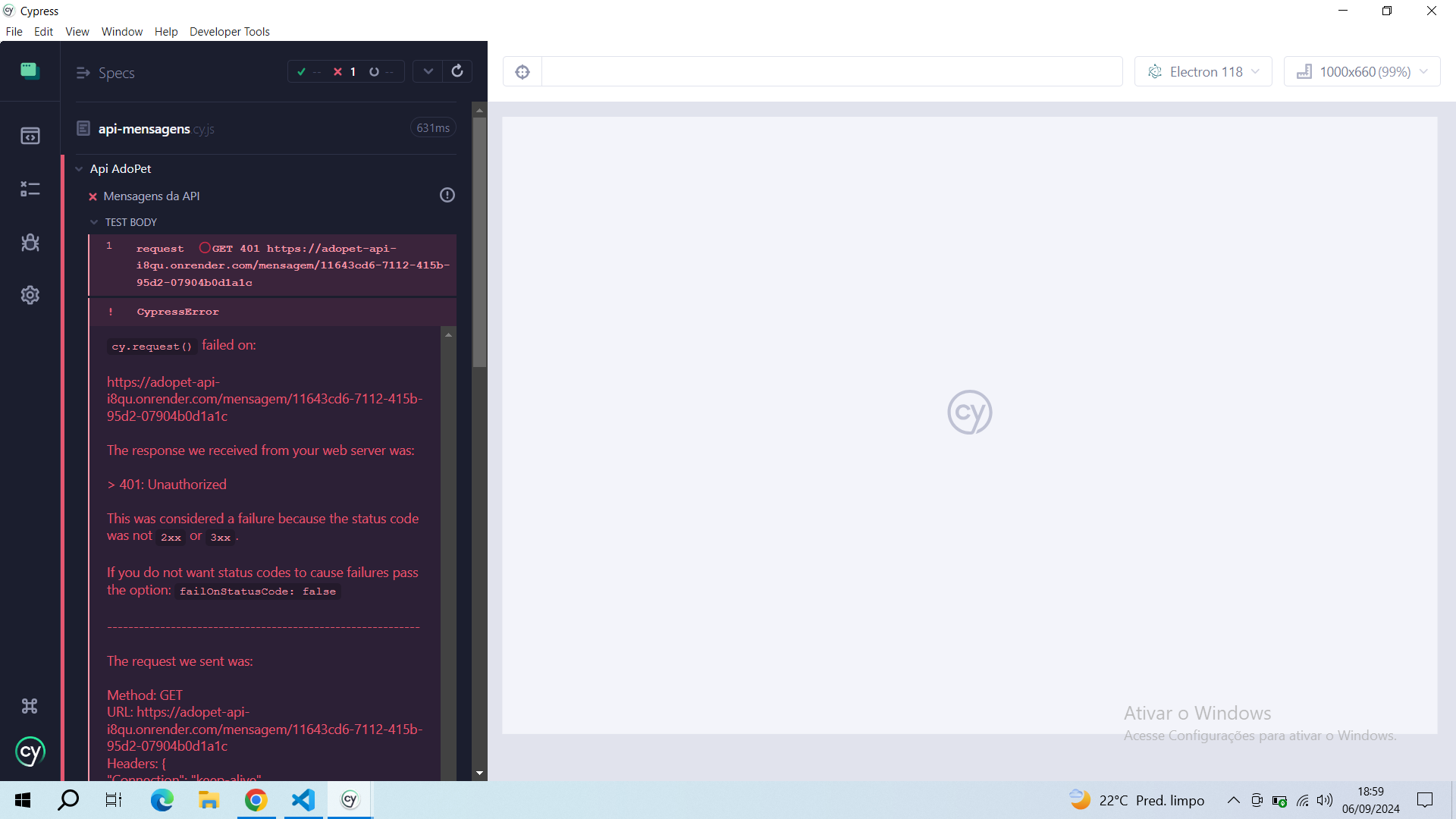Open the Runs list sidebar icon

point(30,189)
